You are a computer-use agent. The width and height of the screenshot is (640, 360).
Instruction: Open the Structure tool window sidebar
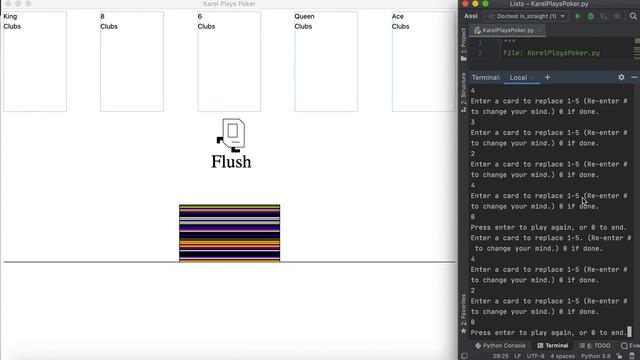[463, 92]
